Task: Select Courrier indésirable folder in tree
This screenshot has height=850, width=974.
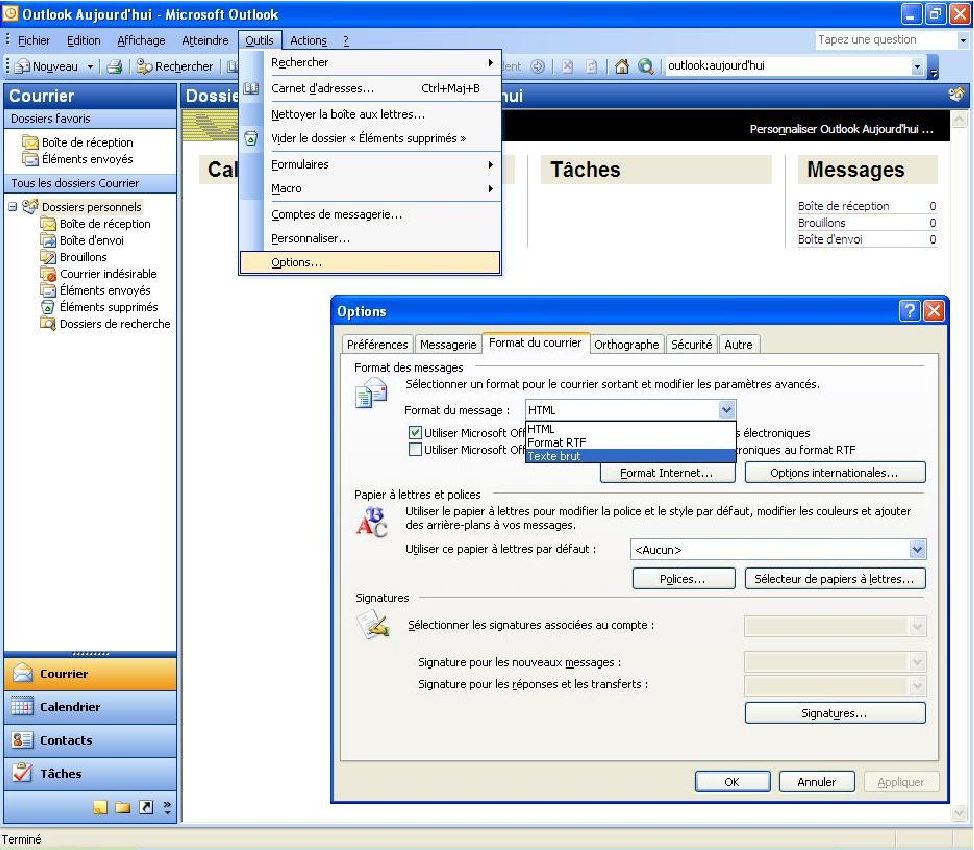Action: 108,274
